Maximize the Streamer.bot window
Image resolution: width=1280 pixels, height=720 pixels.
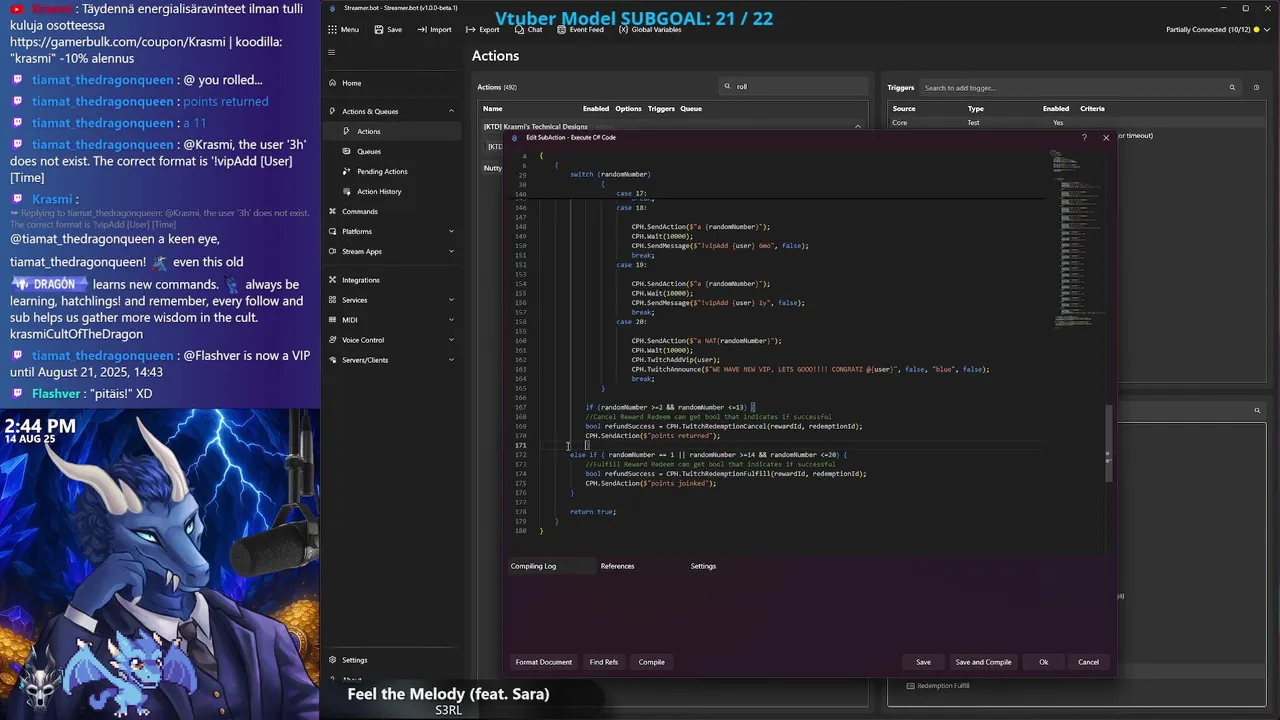(x=1245, y=8)
